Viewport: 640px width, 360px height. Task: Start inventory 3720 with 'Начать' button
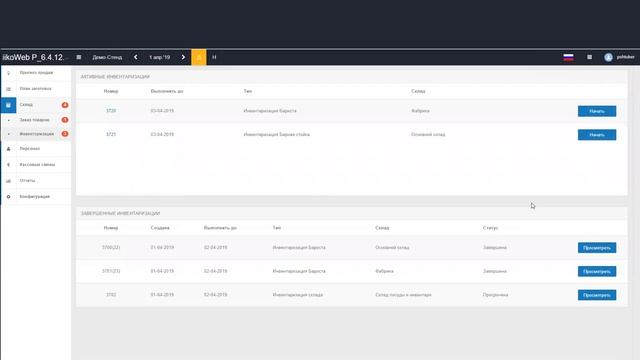597,111
